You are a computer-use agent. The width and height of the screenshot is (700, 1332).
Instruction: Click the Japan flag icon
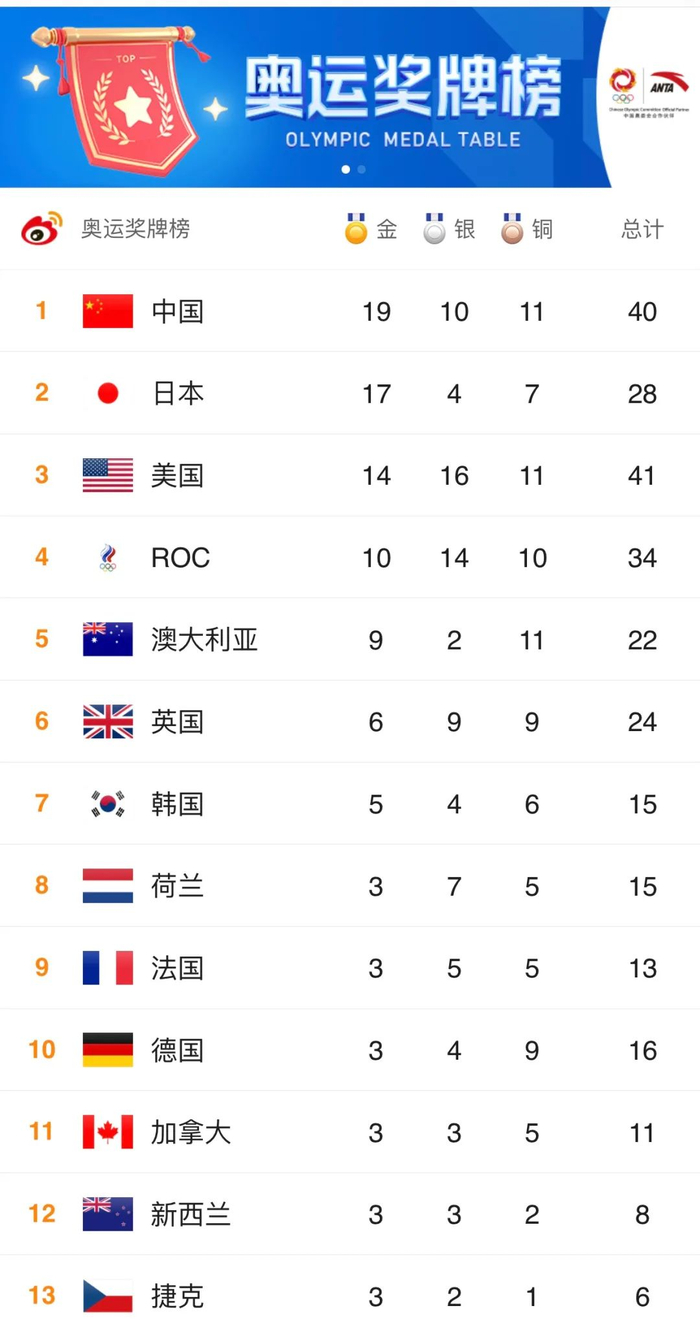(x=107, y=393)
